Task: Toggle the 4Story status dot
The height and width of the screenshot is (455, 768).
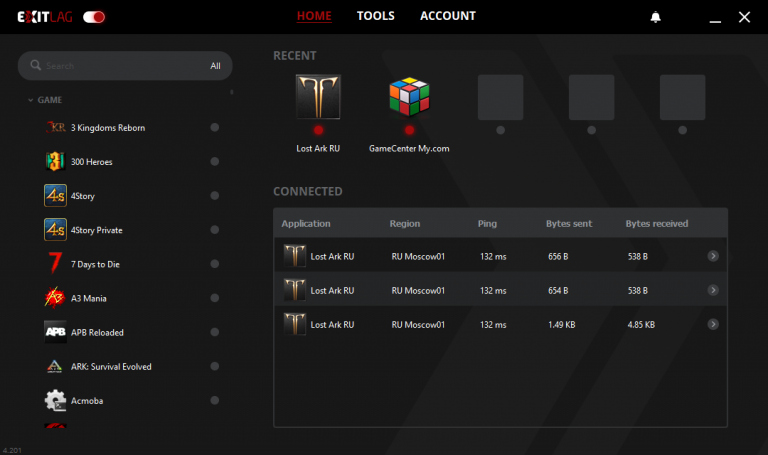Action: pyautogui.click(x=215, y=195)
